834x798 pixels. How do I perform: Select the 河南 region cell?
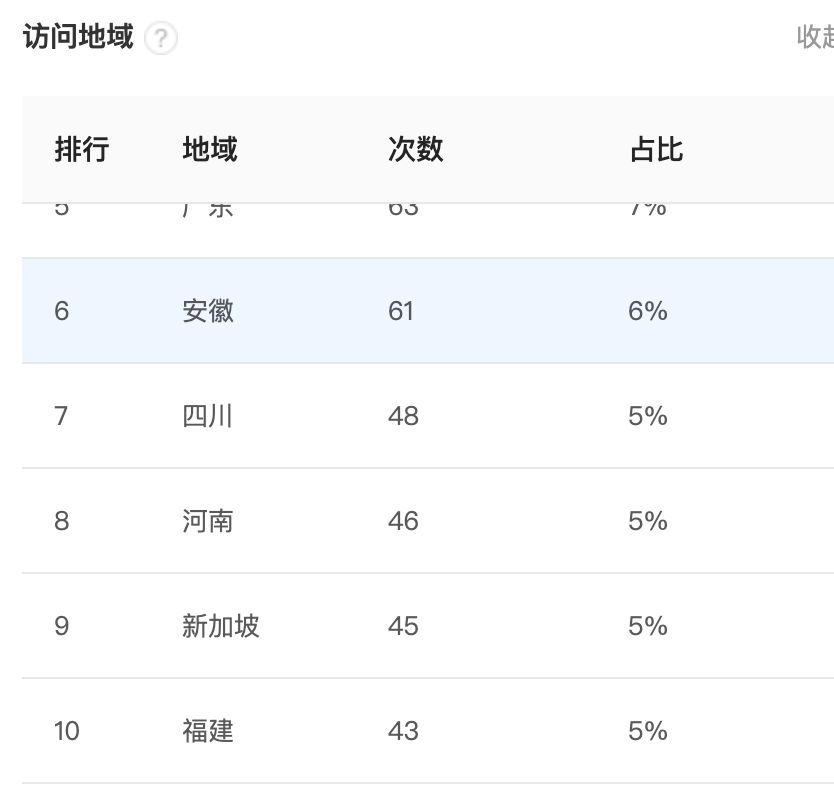point(208,521)
